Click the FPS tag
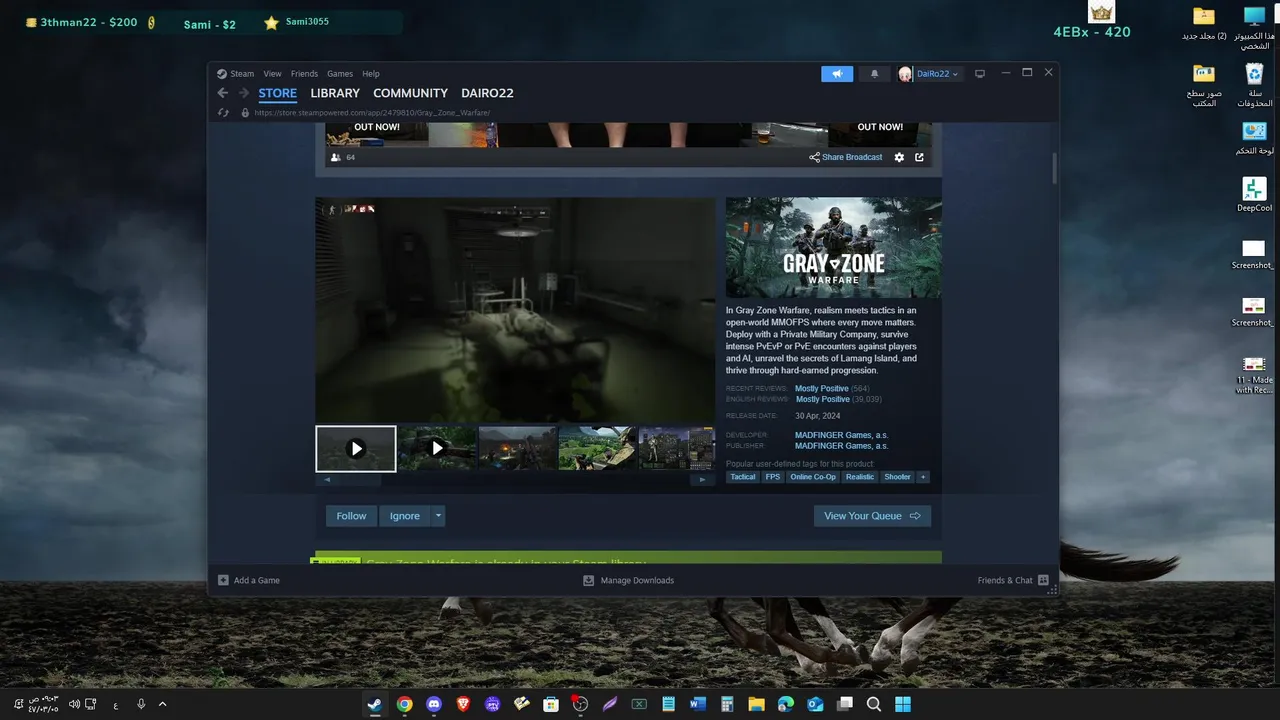 pyautogui.click(x=773, y=477)
